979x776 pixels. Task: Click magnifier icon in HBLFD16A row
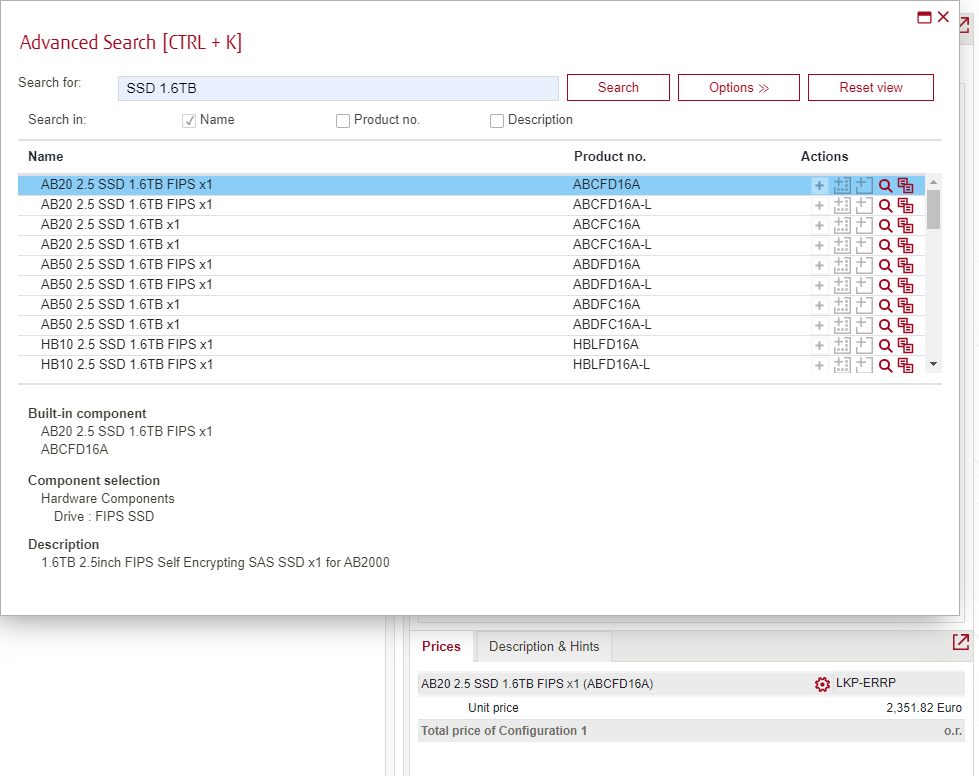[x=885, y=345]
